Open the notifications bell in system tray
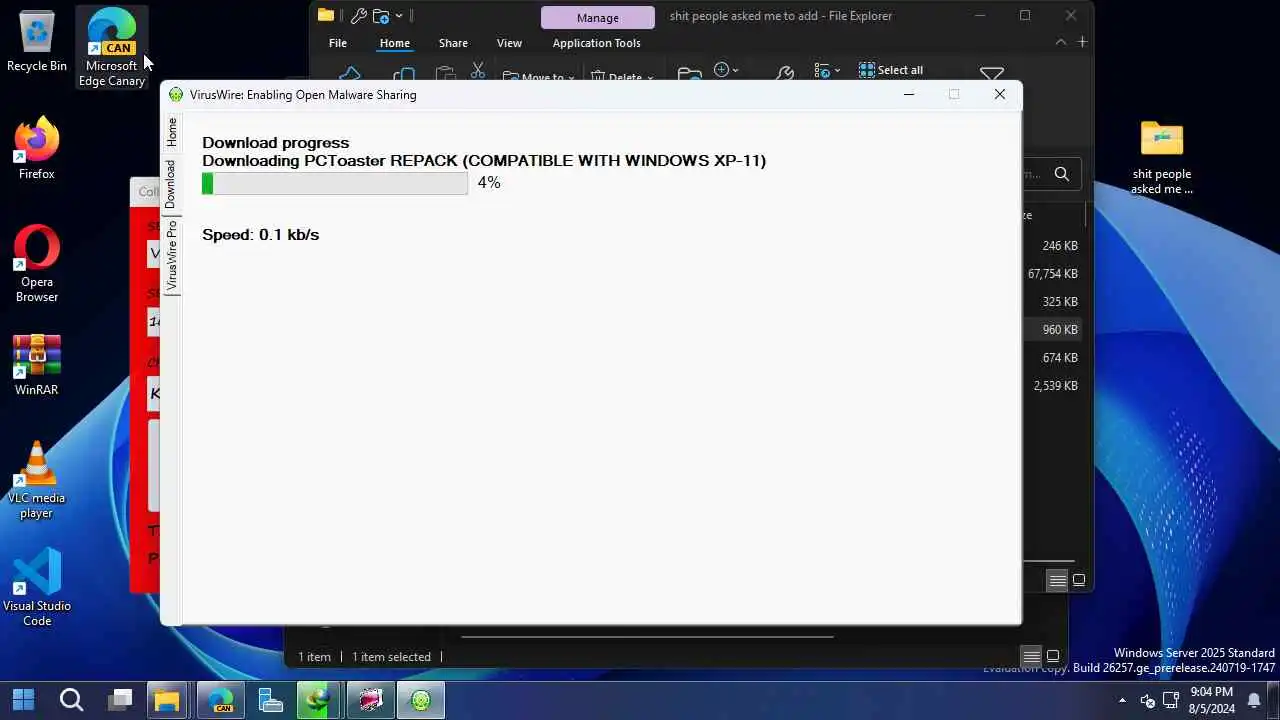 coord(1254,700)
